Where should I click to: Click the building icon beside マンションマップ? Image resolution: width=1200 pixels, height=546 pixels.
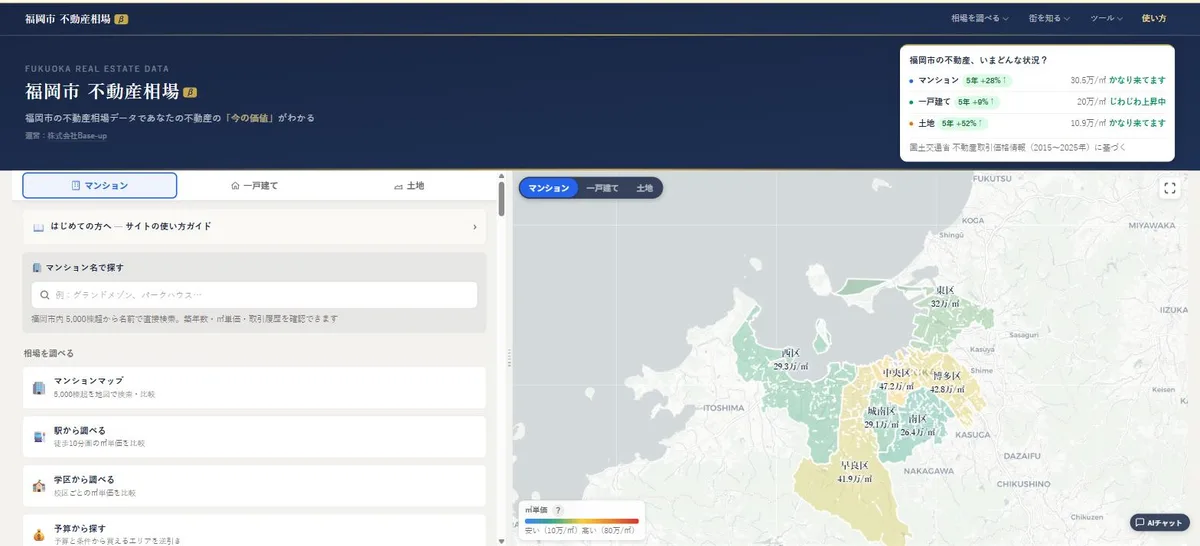coord(39,387)
